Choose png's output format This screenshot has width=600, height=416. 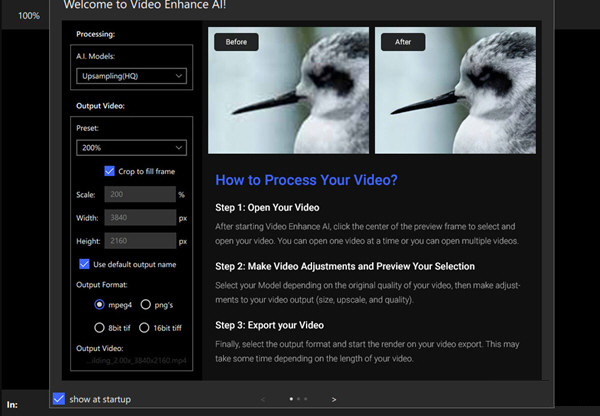146,304
